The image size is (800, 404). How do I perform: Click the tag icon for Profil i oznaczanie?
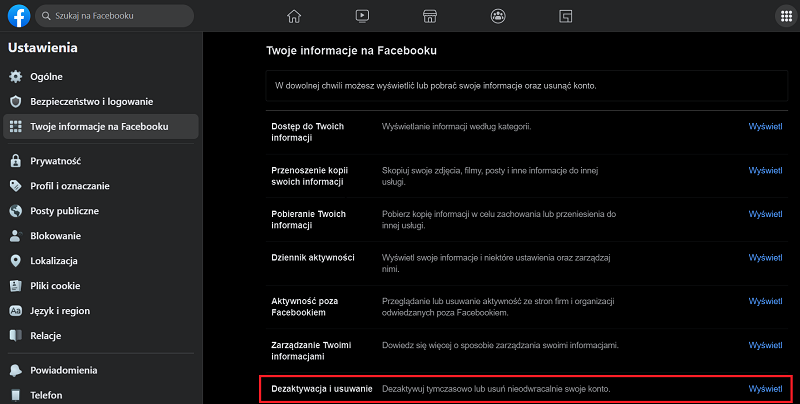coord(16,186)
